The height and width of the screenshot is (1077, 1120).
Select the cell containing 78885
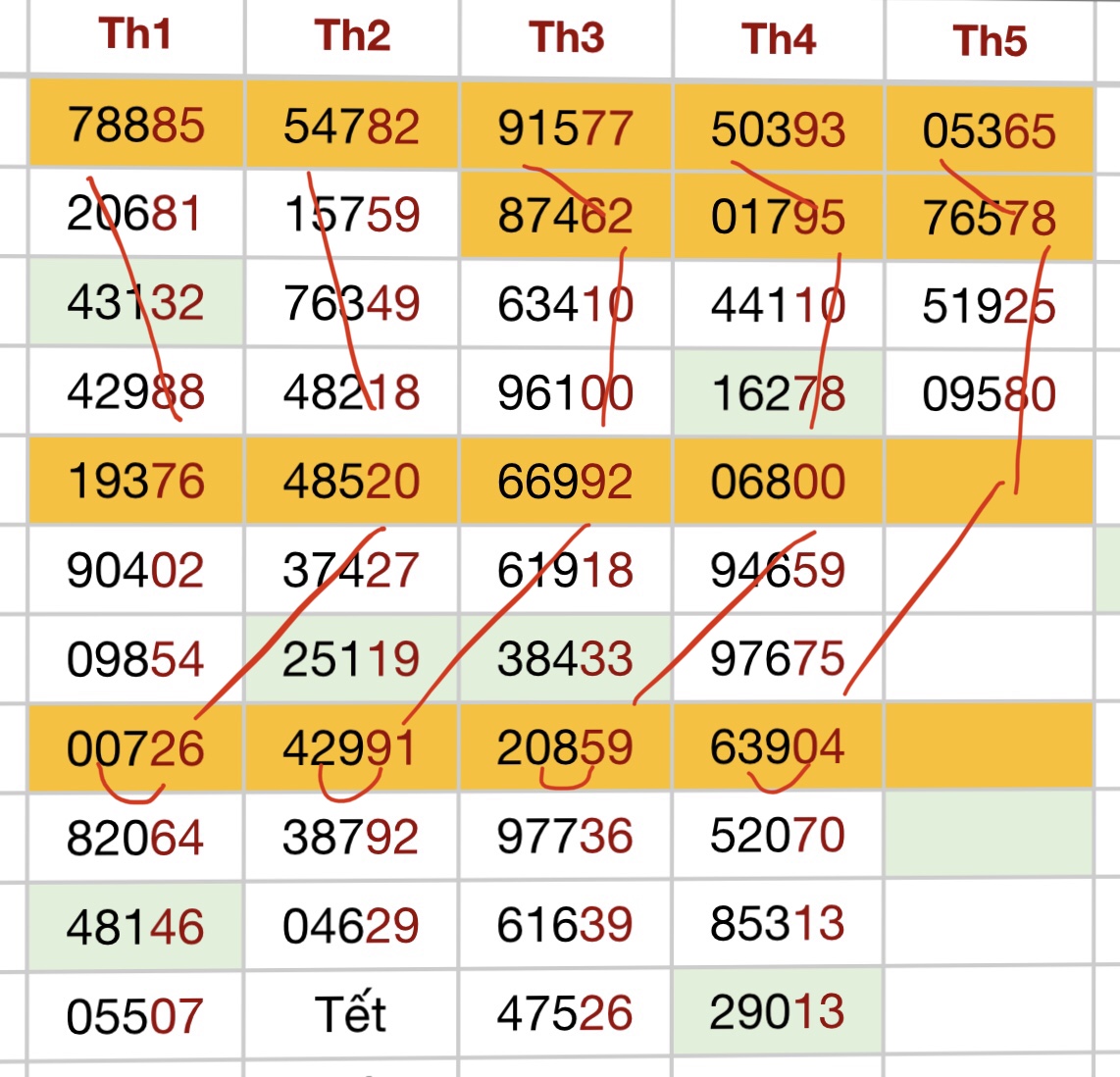[135, 126]
